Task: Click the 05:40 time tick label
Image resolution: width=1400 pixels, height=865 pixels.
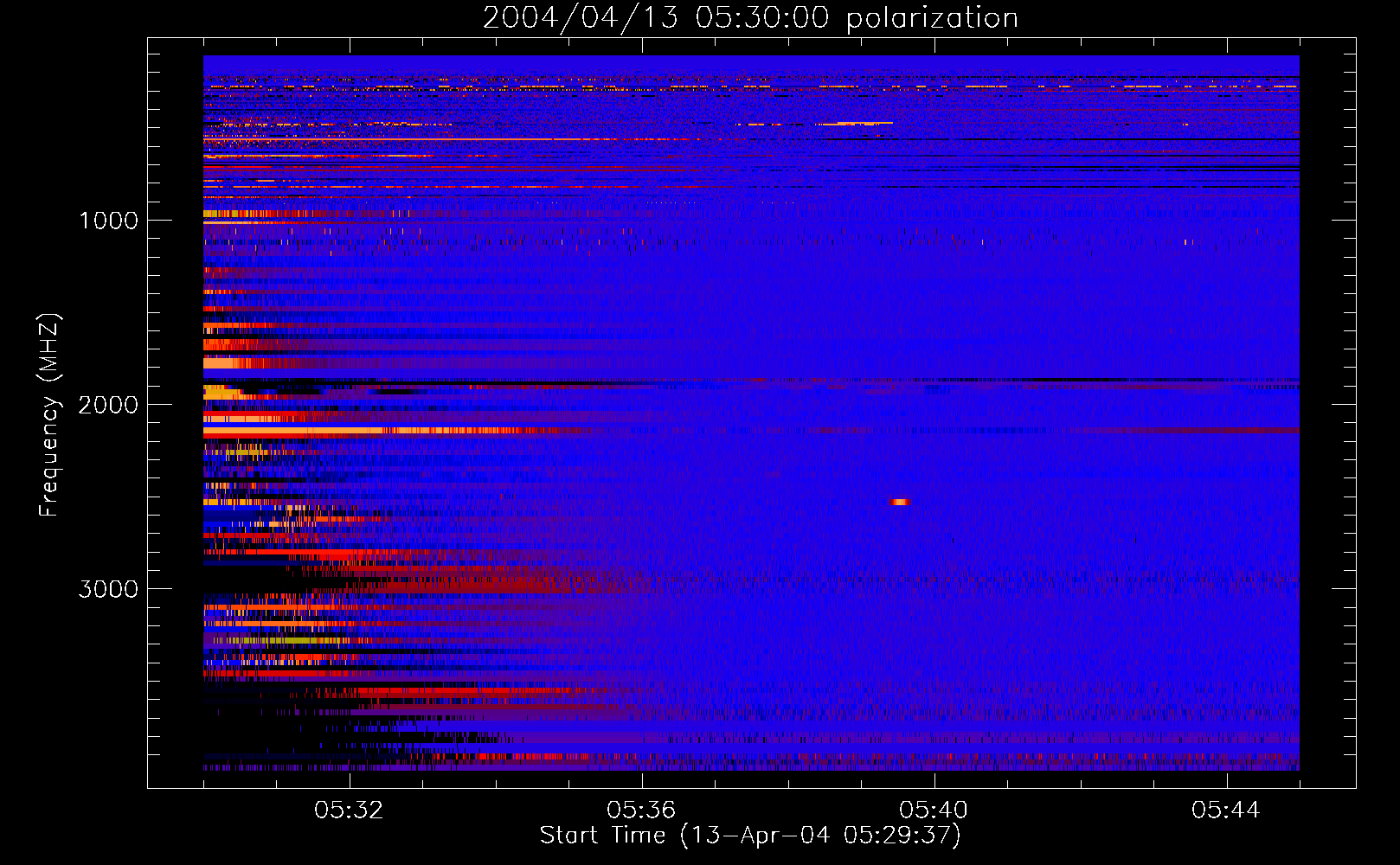Action: click(x=934, y=811)
